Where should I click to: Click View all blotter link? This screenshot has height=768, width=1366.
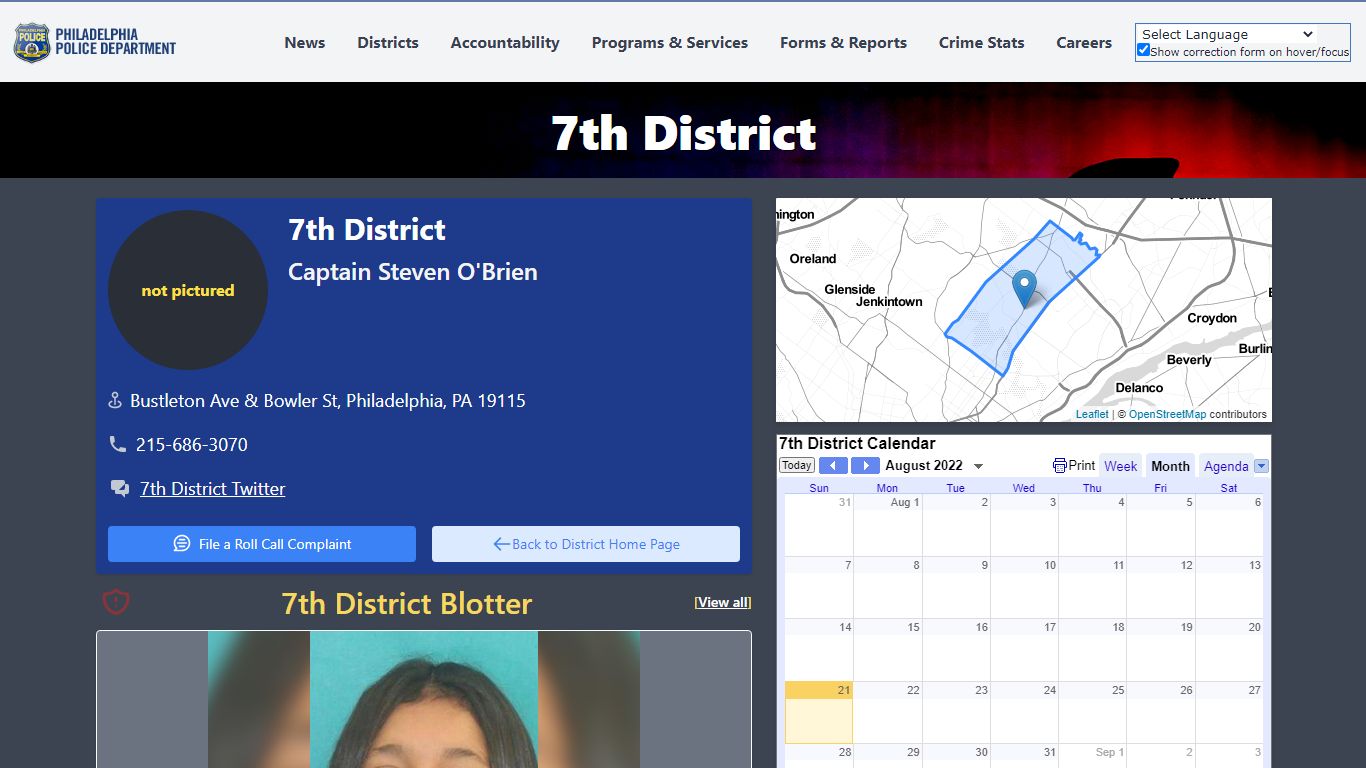point(723,602)
